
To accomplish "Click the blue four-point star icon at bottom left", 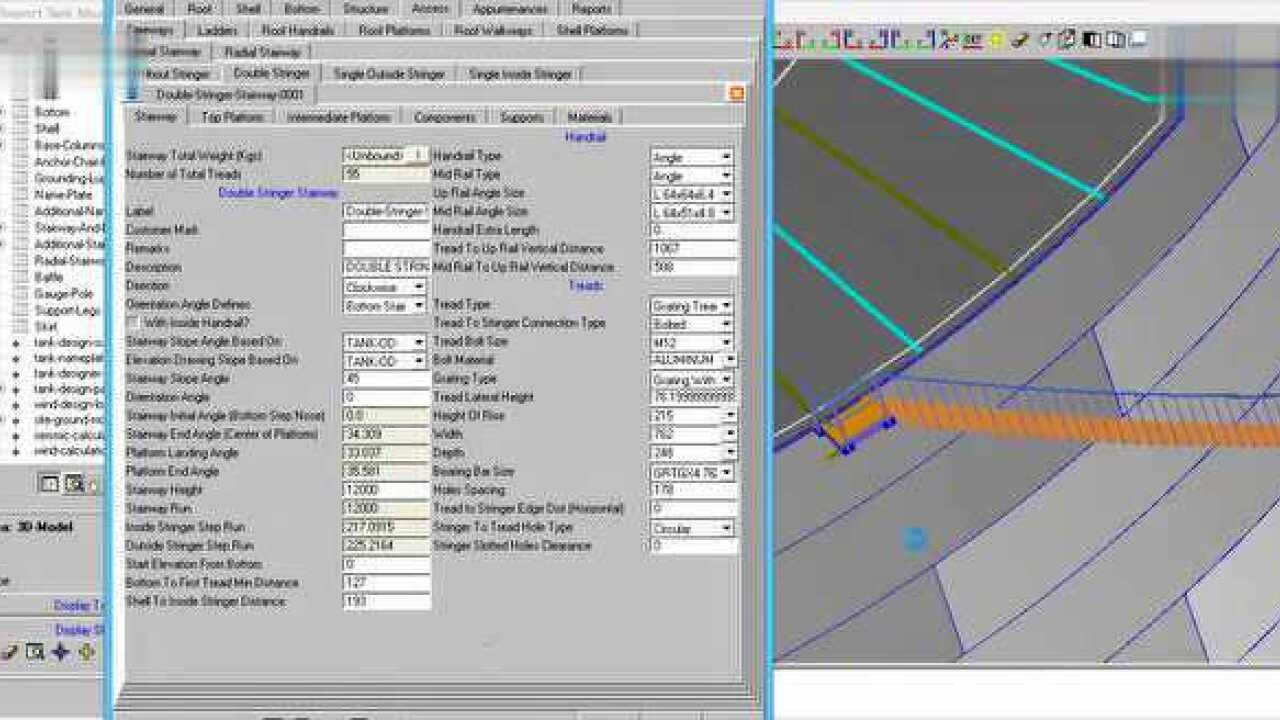I will (x=61, y=652).
